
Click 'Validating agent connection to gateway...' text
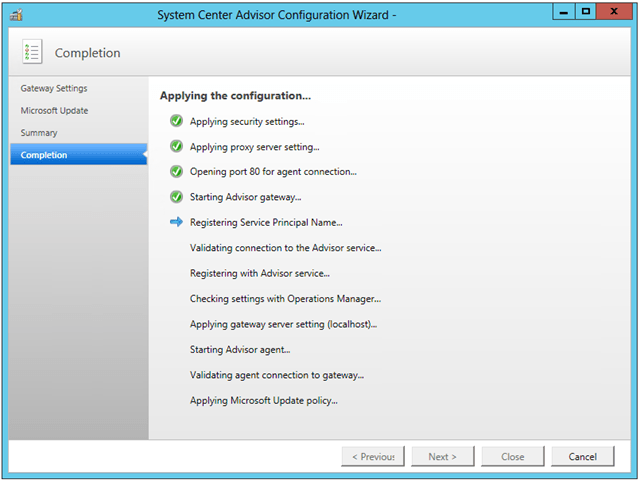point(277,375)
